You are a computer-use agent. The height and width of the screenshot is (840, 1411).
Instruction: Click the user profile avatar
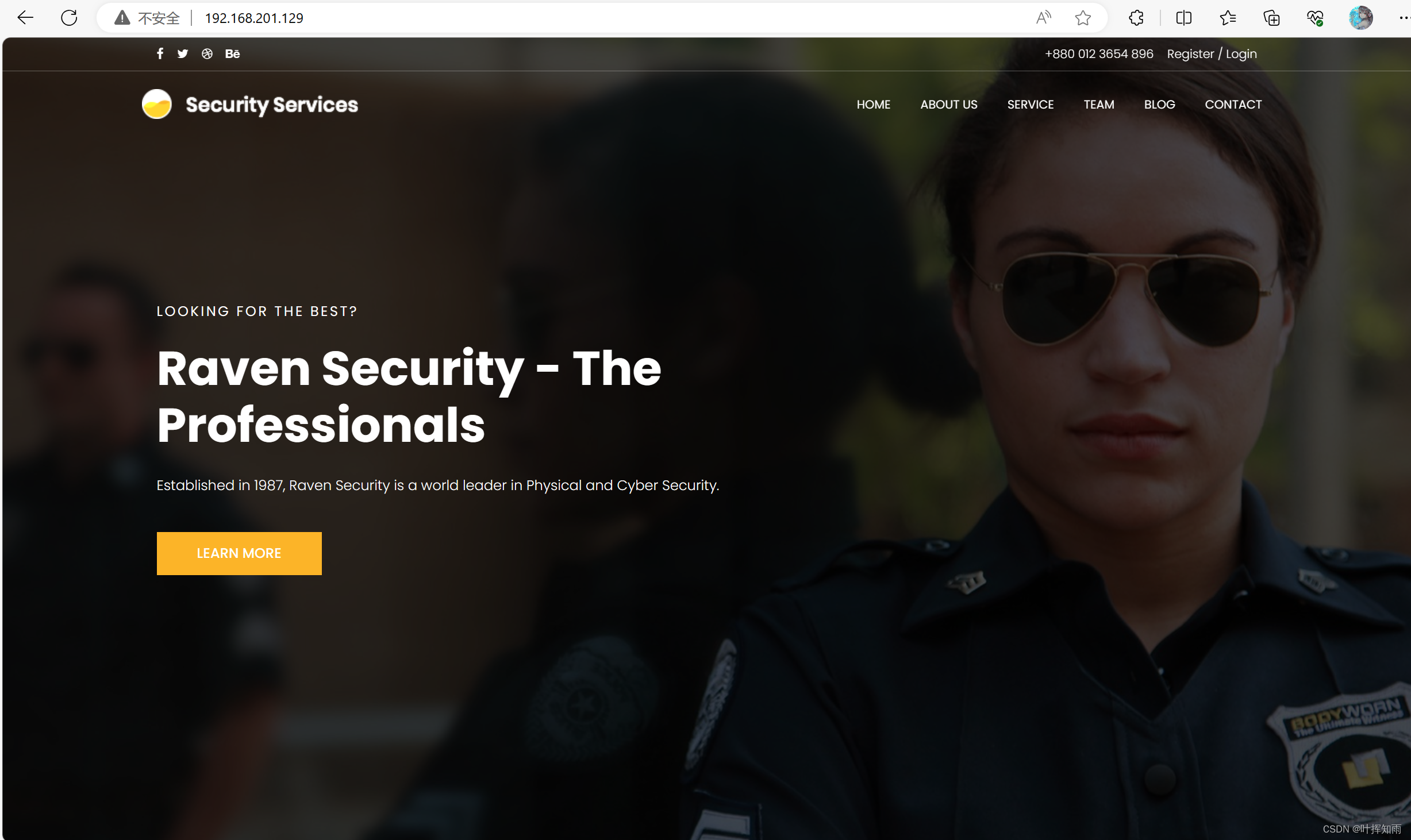(x=1360, y=18)
